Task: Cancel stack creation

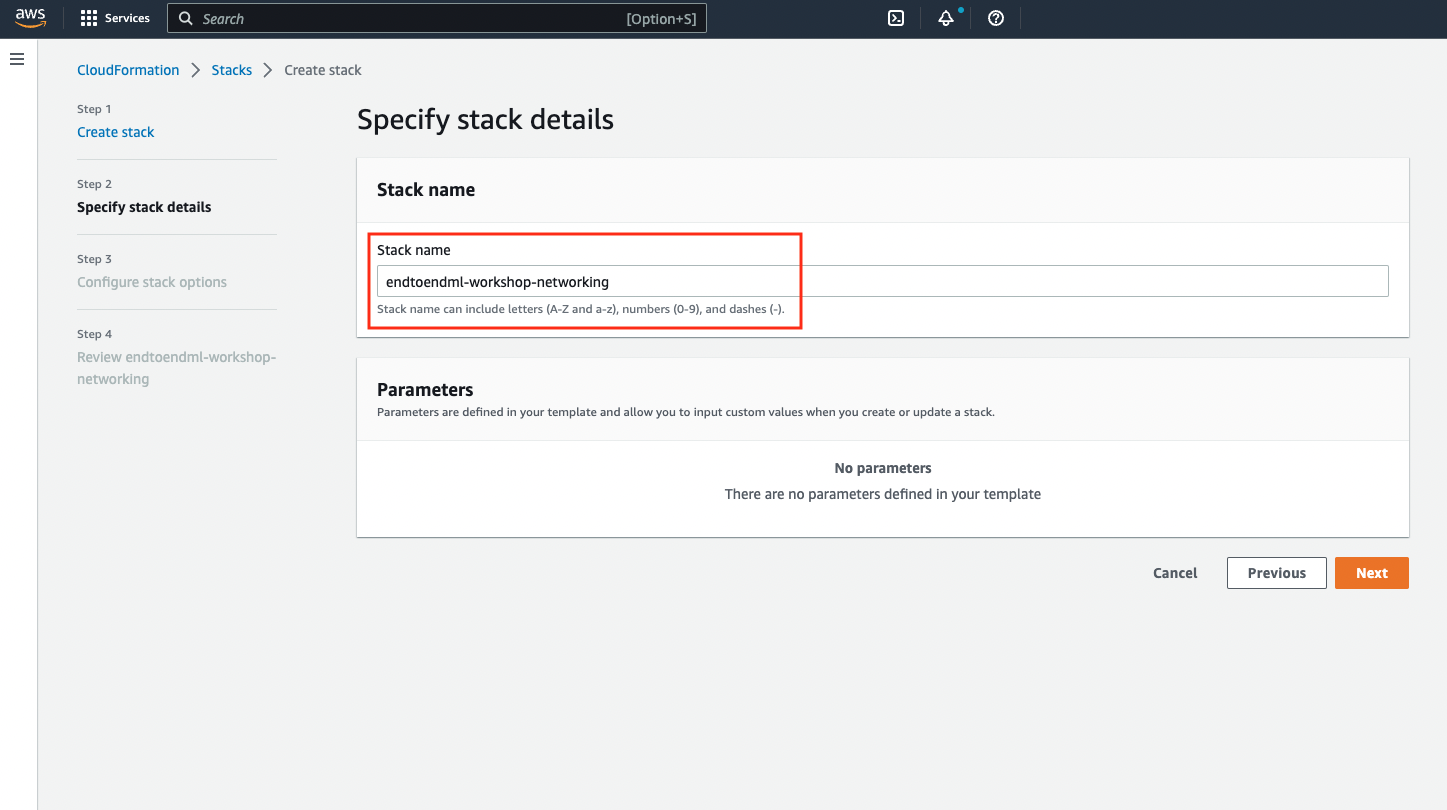Action: 1175,573
